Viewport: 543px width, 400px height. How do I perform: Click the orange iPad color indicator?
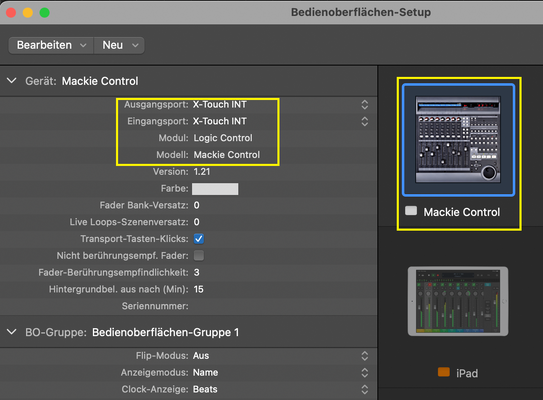444,372
